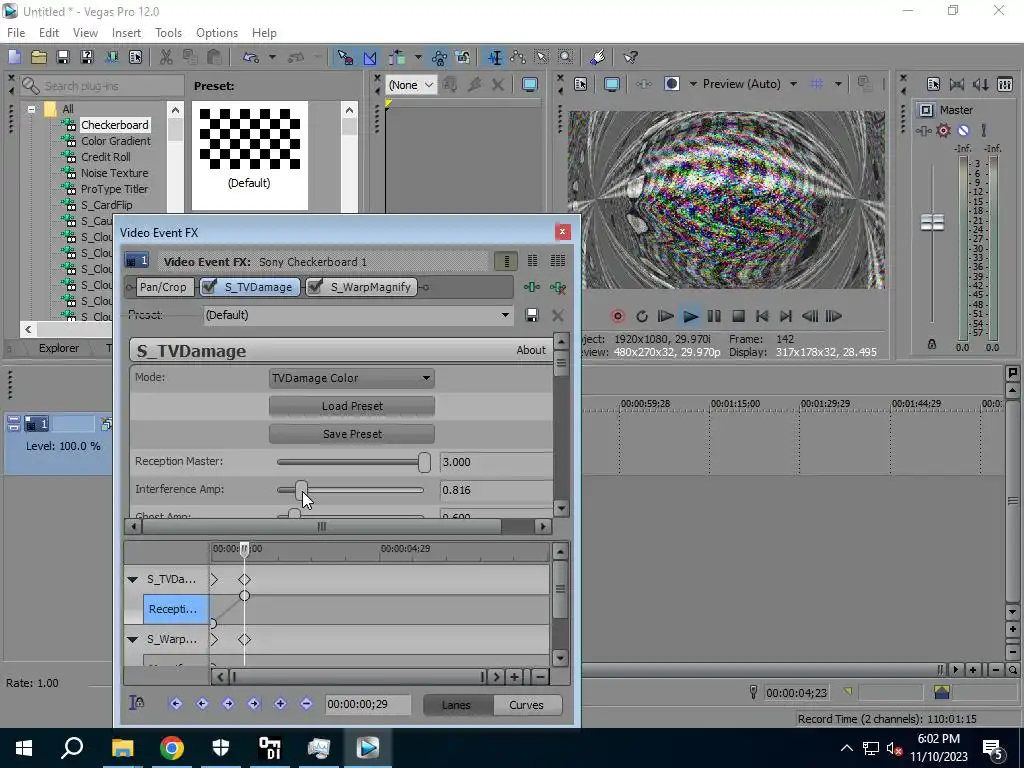Switch to the Explorer tab

click(59, 348)
